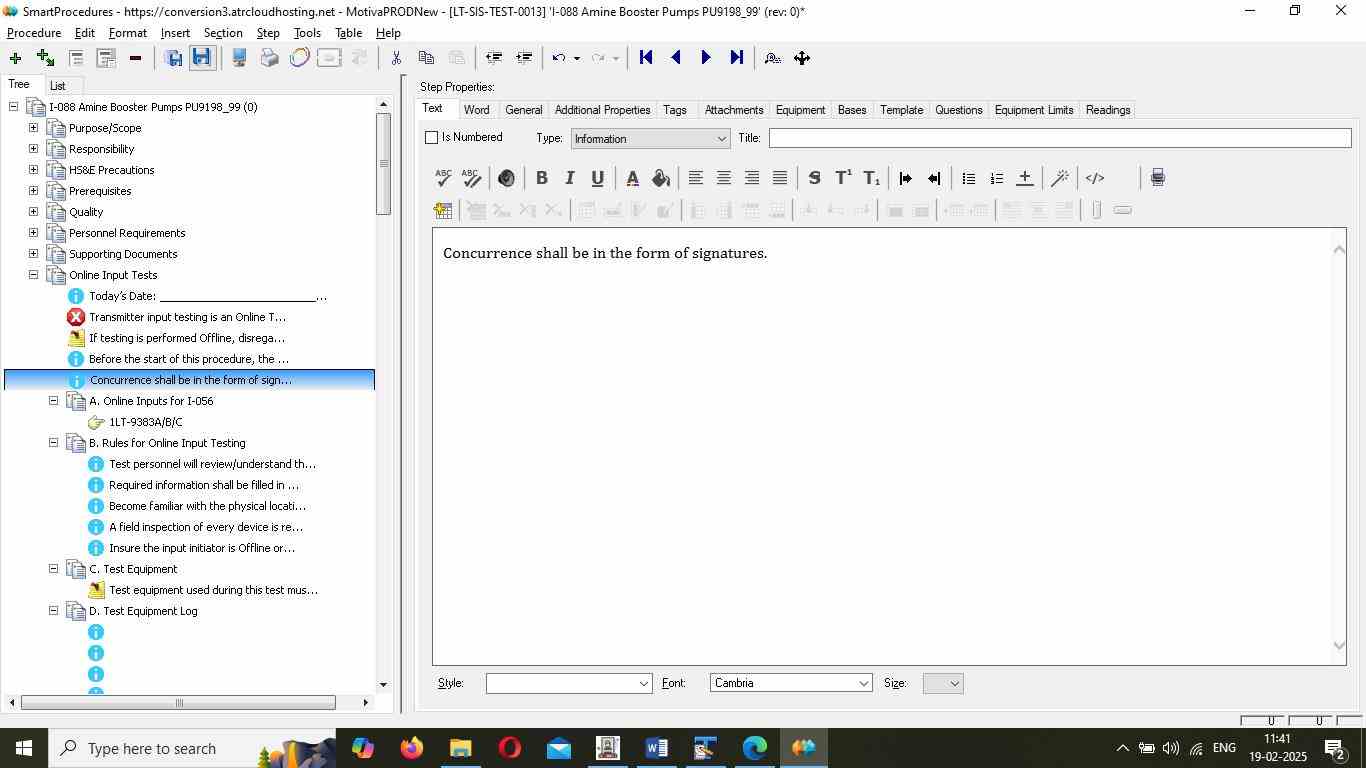Click the Title input field

point(1060,138)
